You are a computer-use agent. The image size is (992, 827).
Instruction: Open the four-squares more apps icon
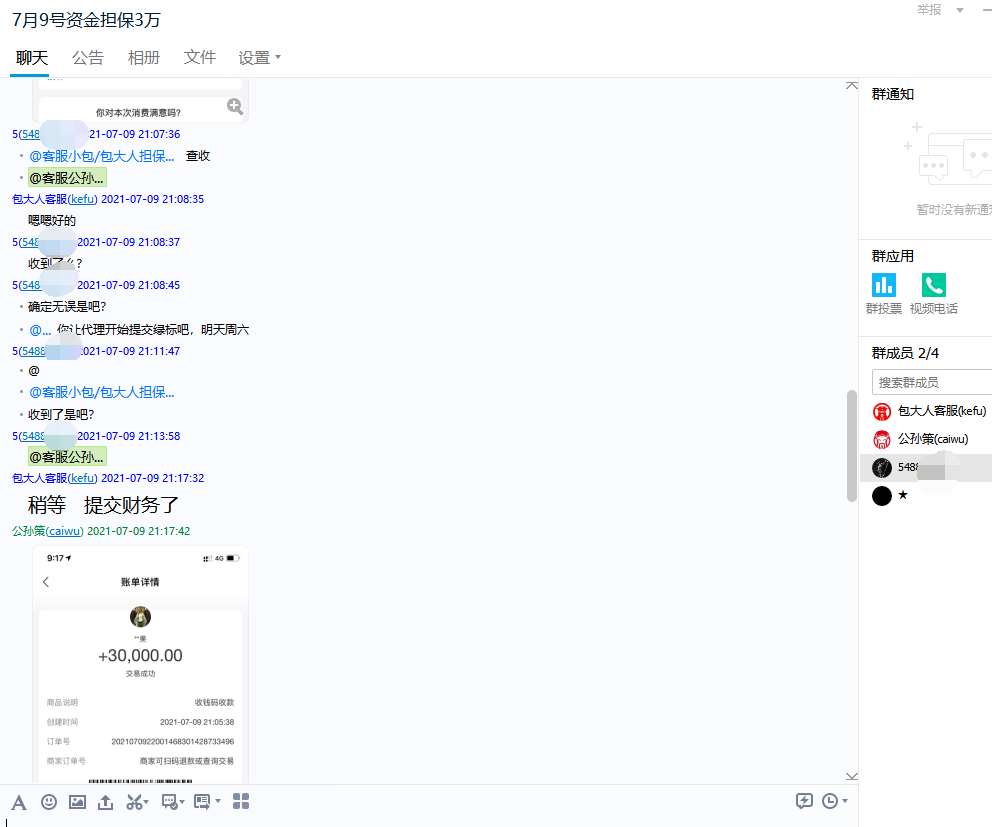pyautogui.click(x=241, y=801)
